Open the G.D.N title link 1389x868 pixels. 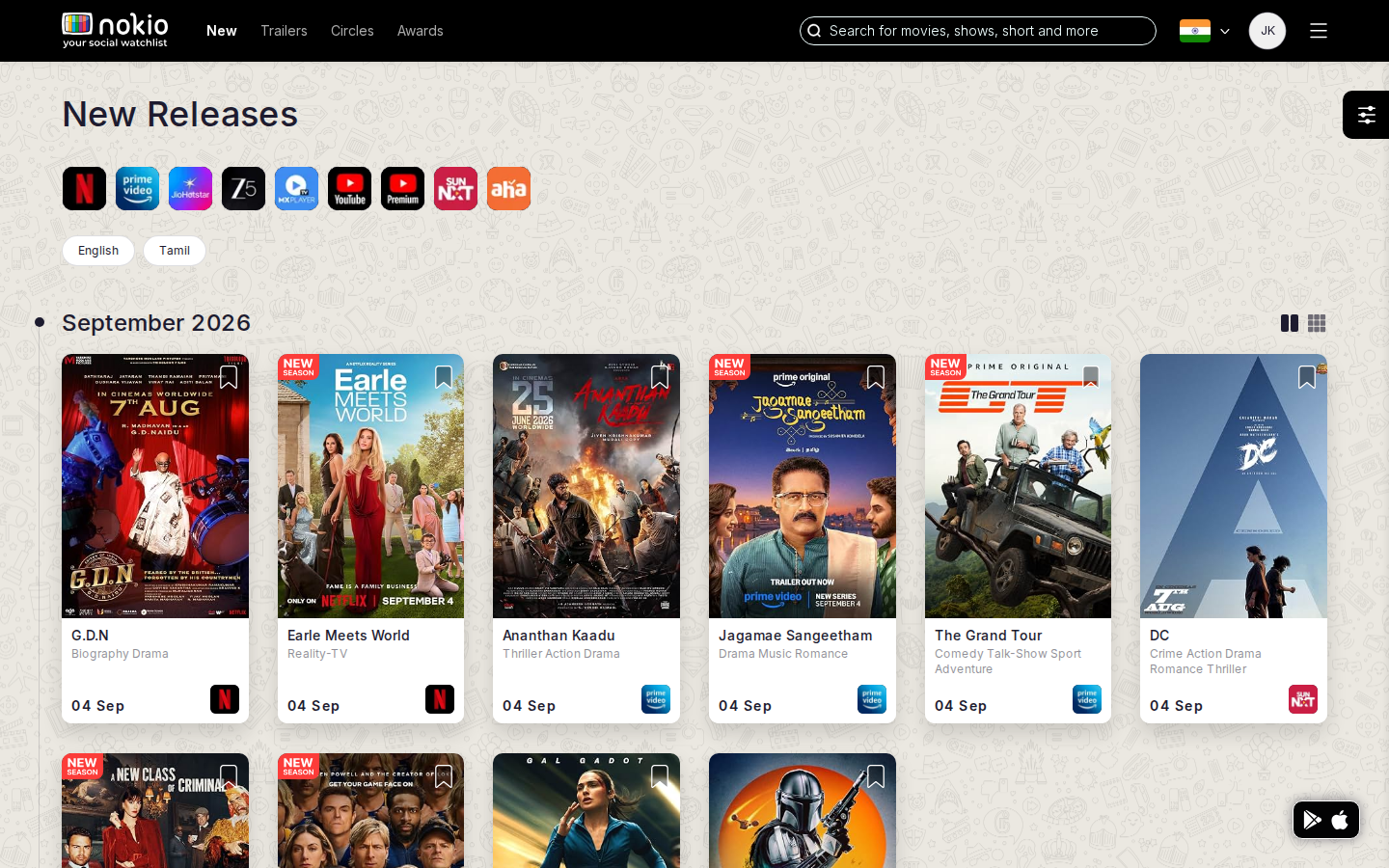point(90,636)
